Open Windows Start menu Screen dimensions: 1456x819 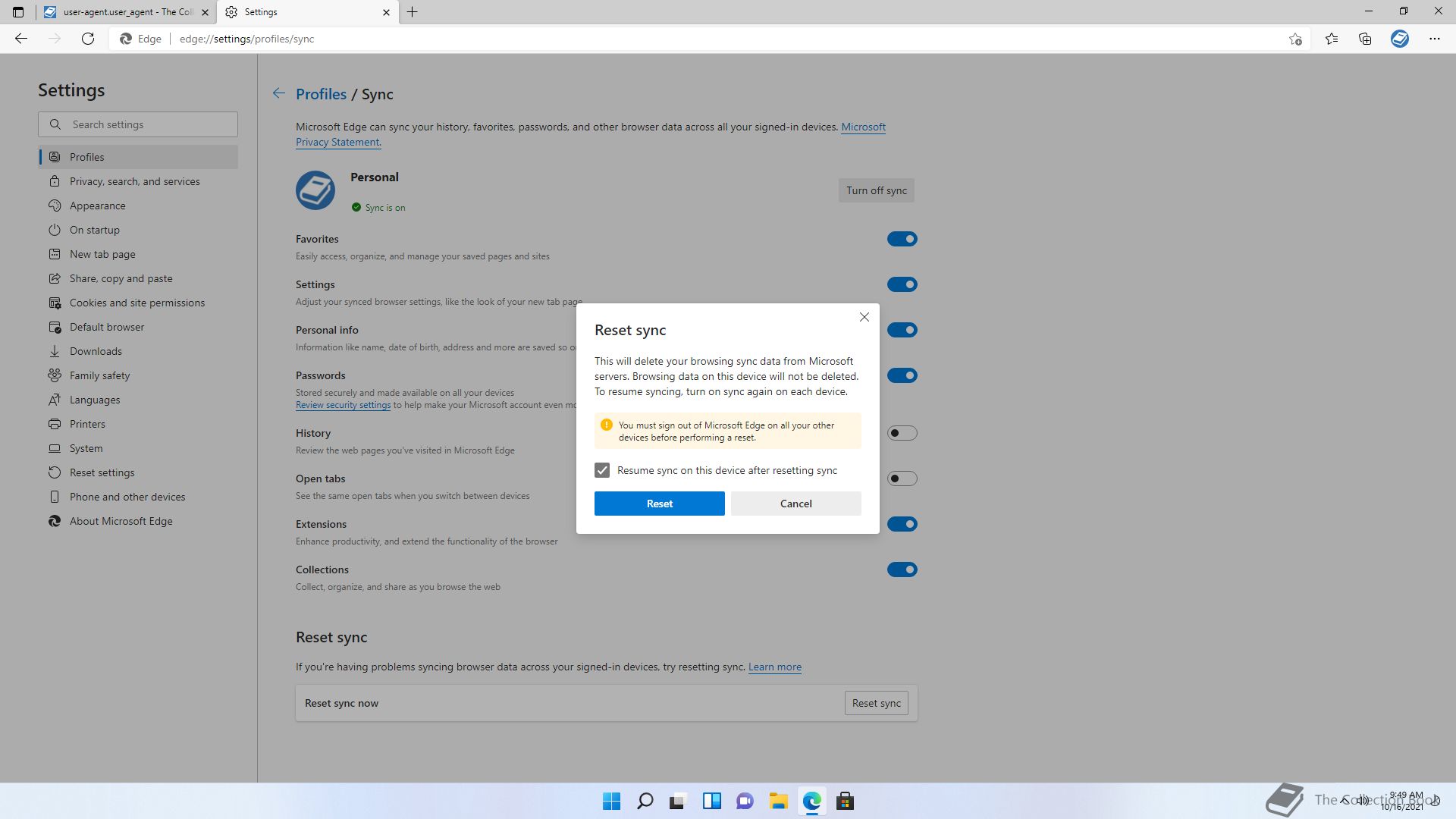pyautogui.click(x=611, y=801)
